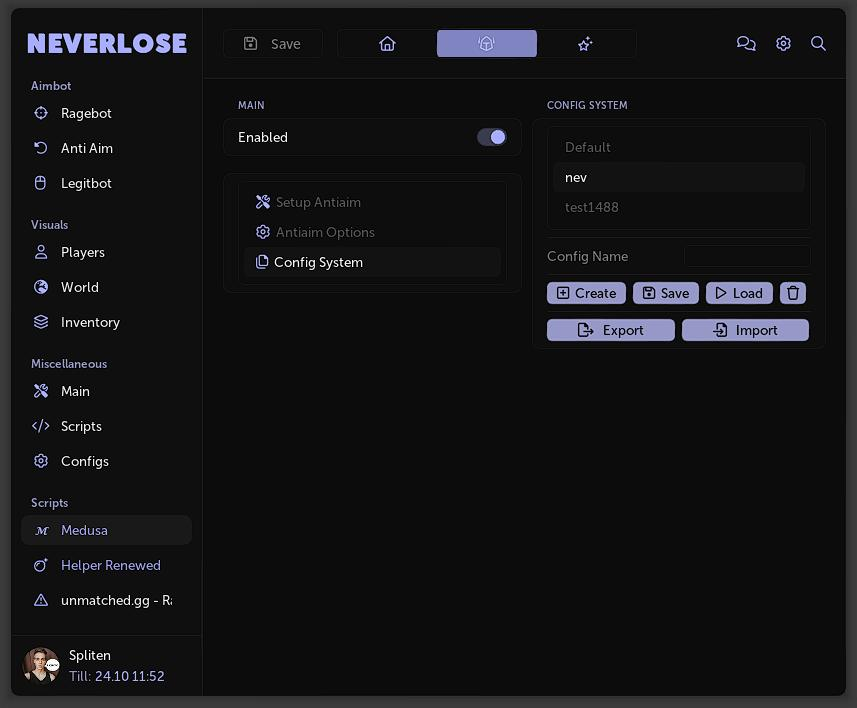Open Inventory page

(x=107, y=322)
